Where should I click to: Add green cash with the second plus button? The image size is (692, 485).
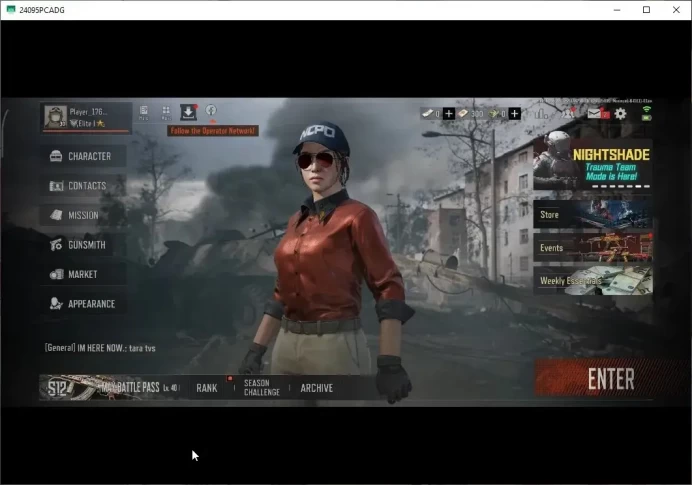(x=515, y=114)
